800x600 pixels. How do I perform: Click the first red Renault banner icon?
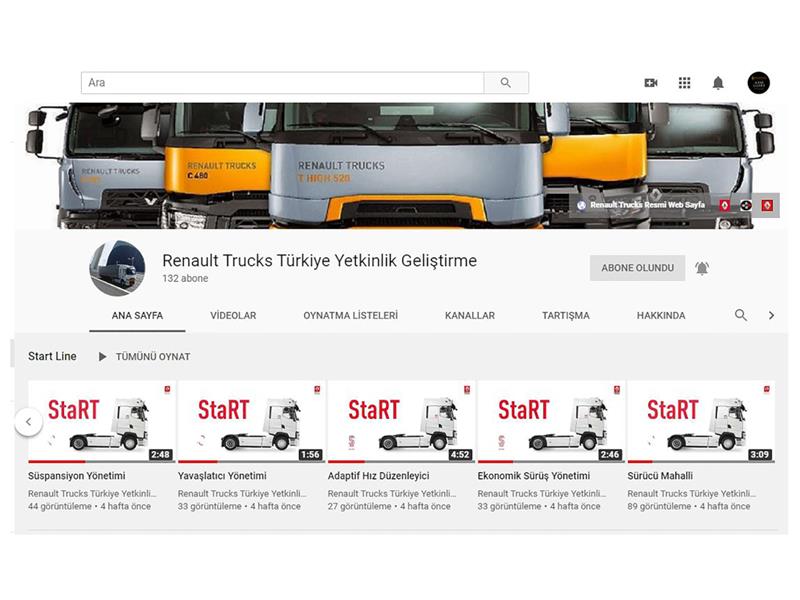coord(725,205)
